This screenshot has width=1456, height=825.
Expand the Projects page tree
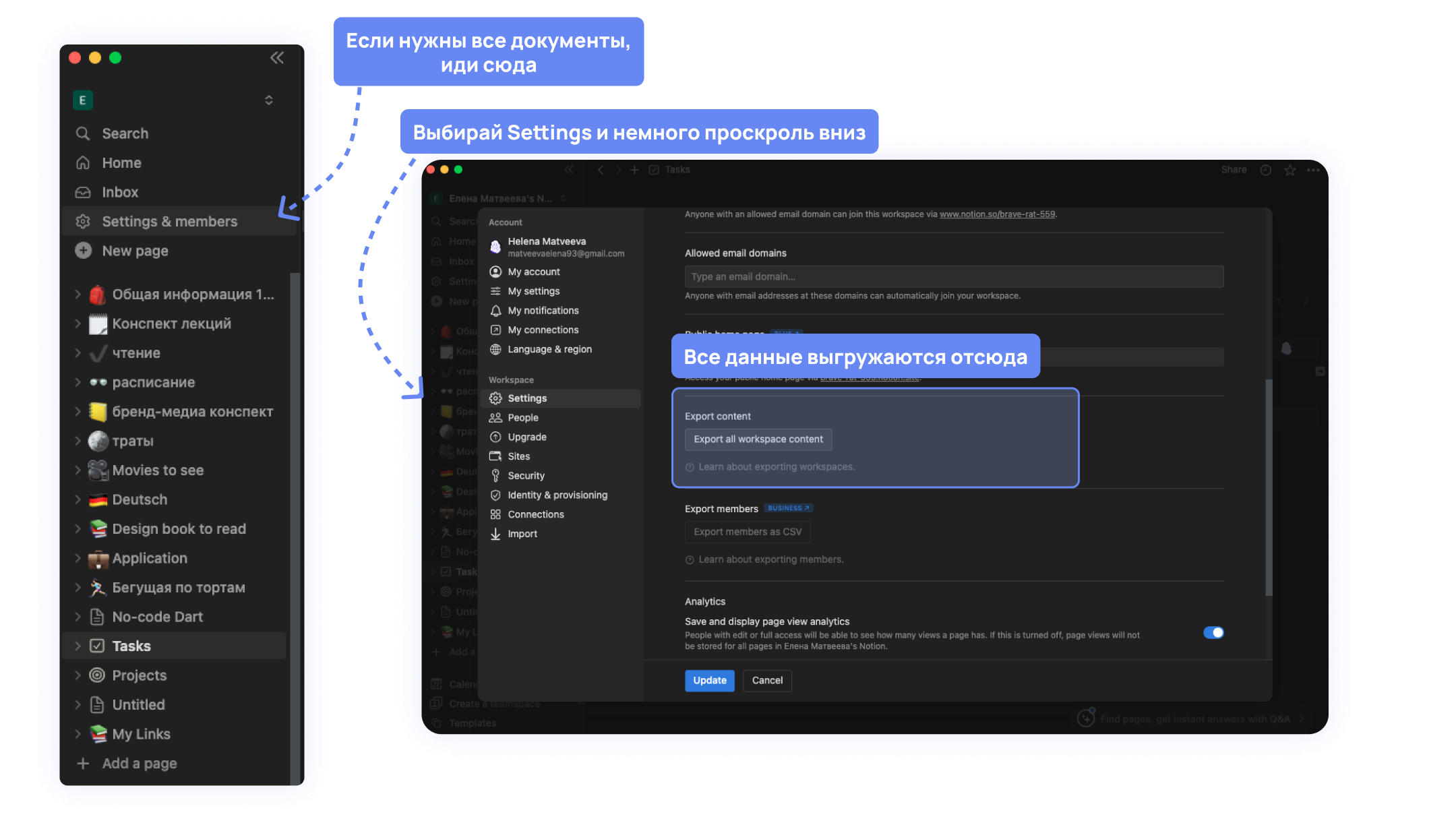coord(78,675)
